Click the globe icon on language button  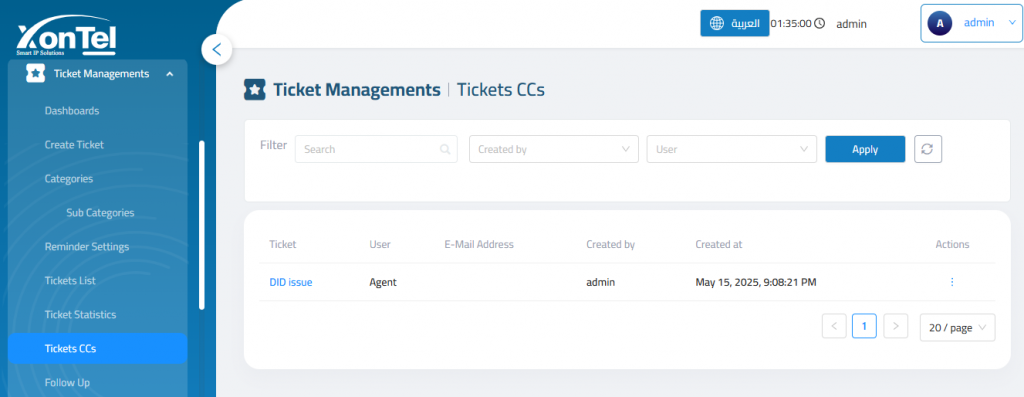click(x=716, y=24)
